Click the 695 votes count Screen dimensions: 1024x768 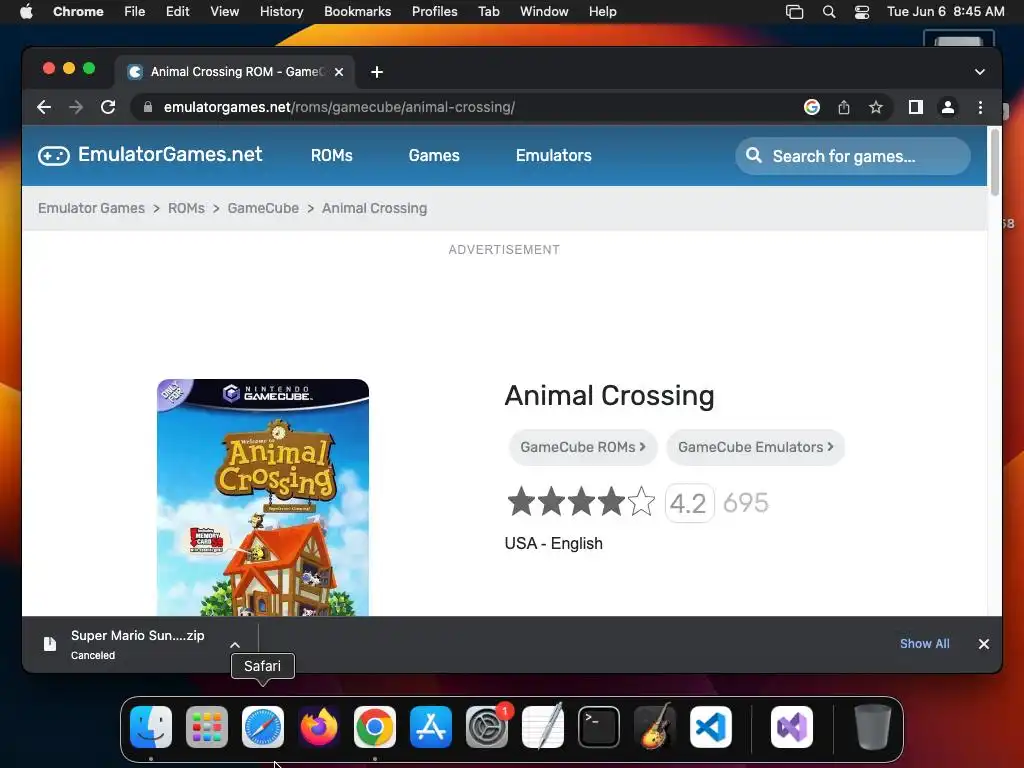(746, 503)
